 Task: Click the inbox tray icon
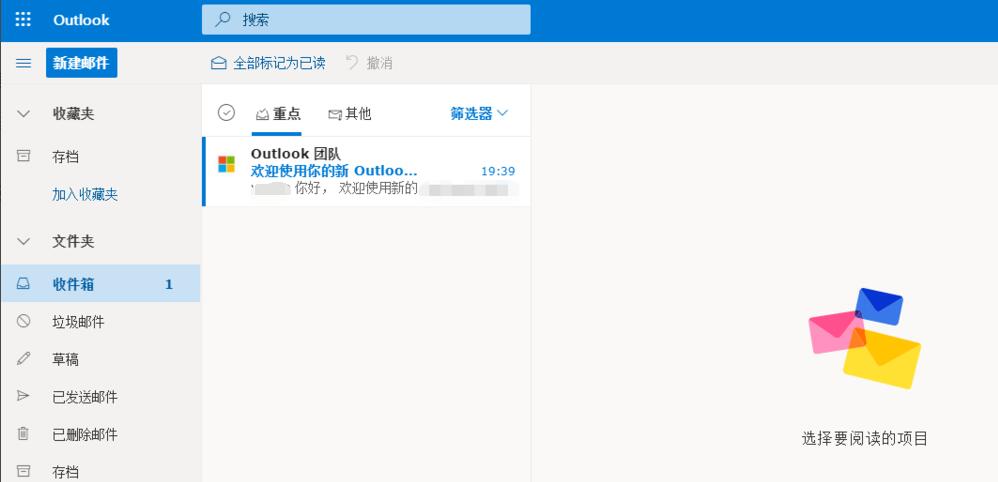pyautogui.click(x=24, y=284)
